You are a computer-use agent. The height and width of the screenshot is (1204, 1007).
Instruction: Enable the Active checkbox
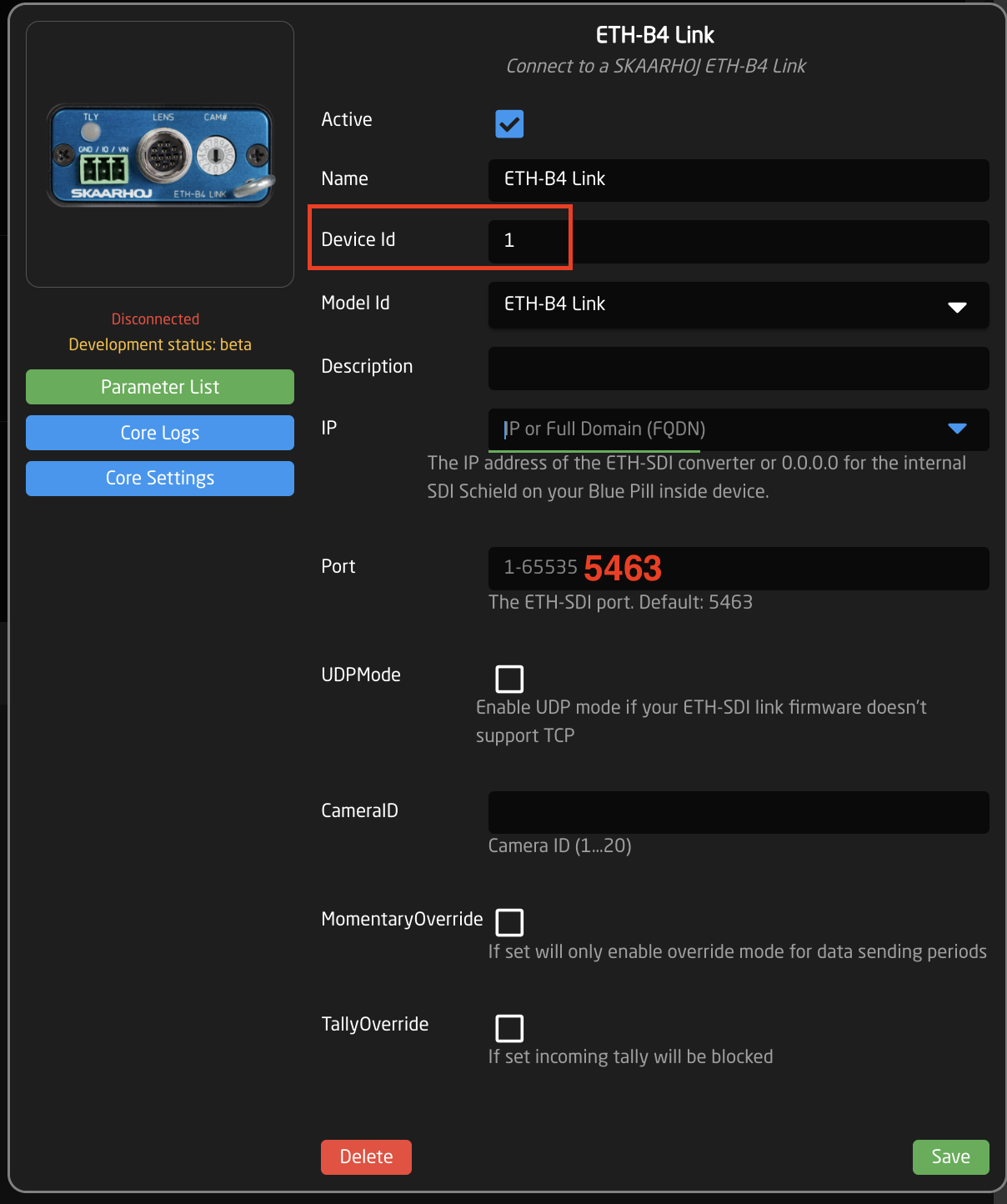tap(509, 123)
